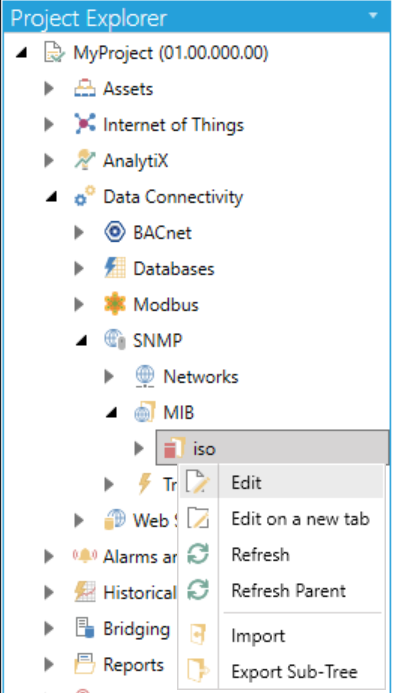Viewport: 394px width, 693px height.
Task: Collapse the Data Connectivity node
Action: tap(52, 198)
